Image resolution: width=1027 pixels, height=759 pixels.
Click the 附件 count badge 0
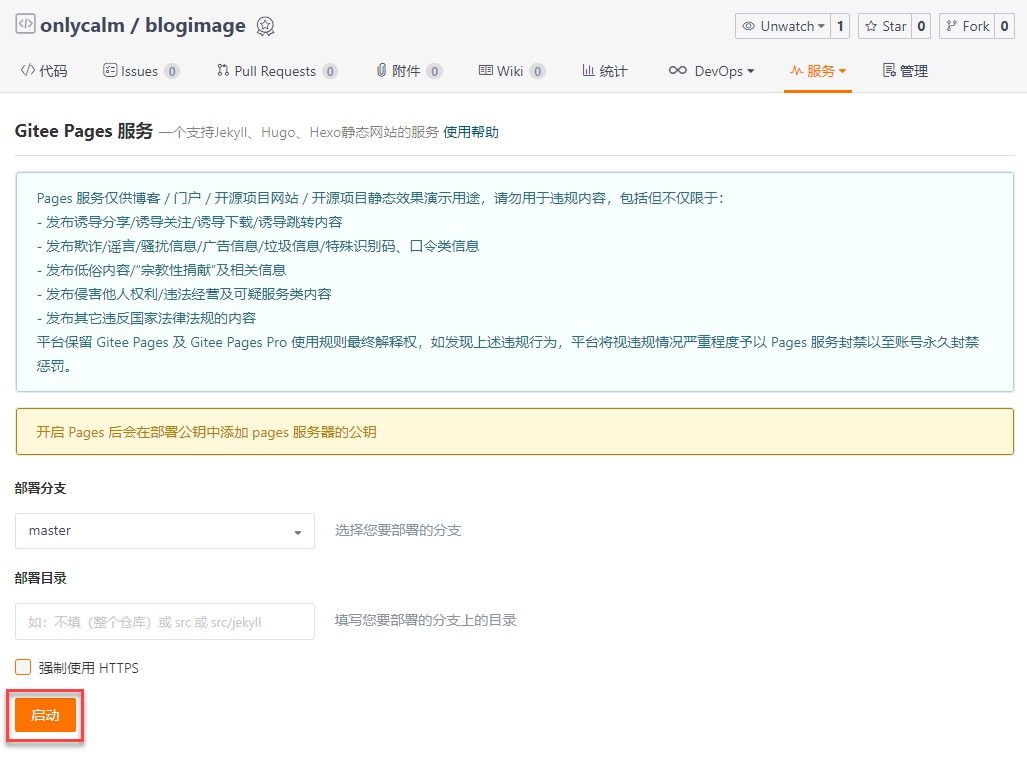tap(434, 71)
